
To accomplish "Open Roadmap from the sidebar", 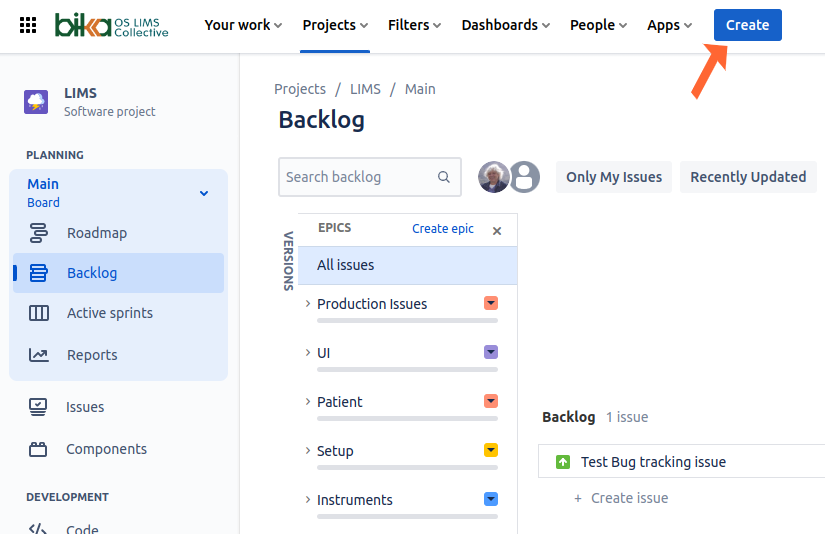I will [96, 233].
